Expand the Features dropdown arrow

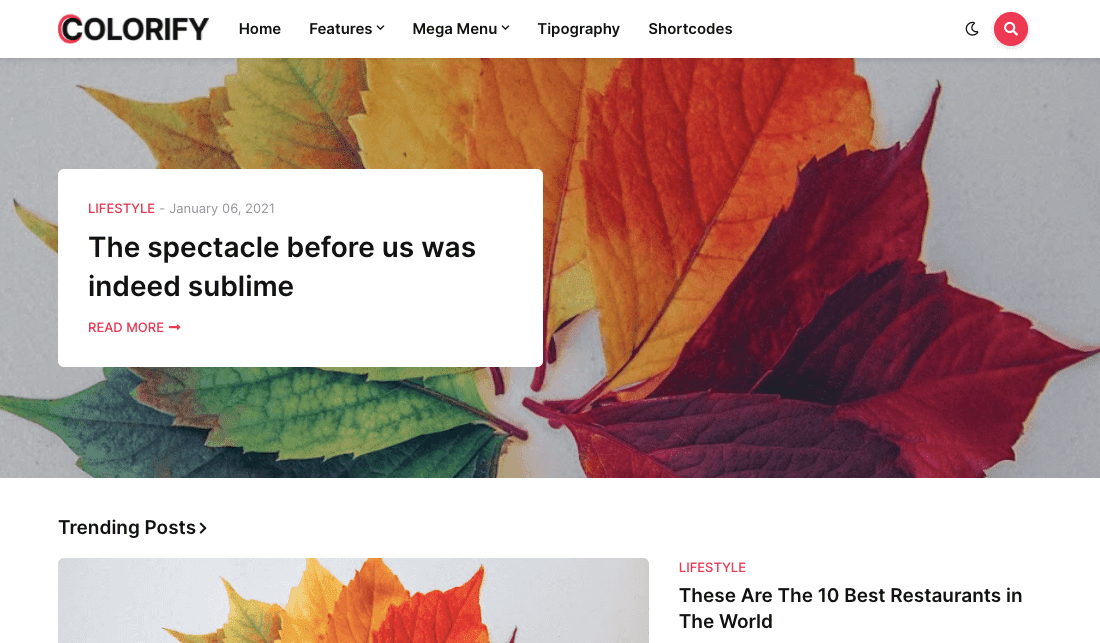(x=380, y=28)
